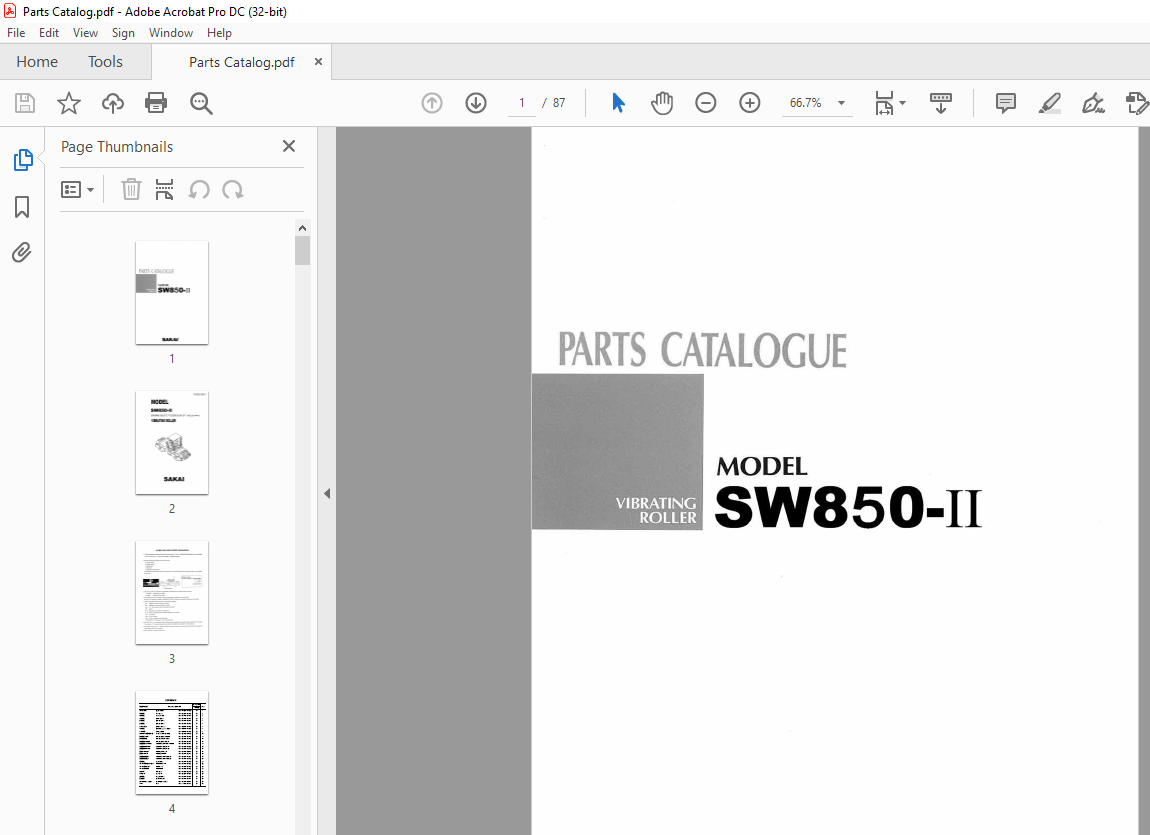Zoom in with plus button
The height and width of the screenshot is (835, 1150).
click(750, 103)
